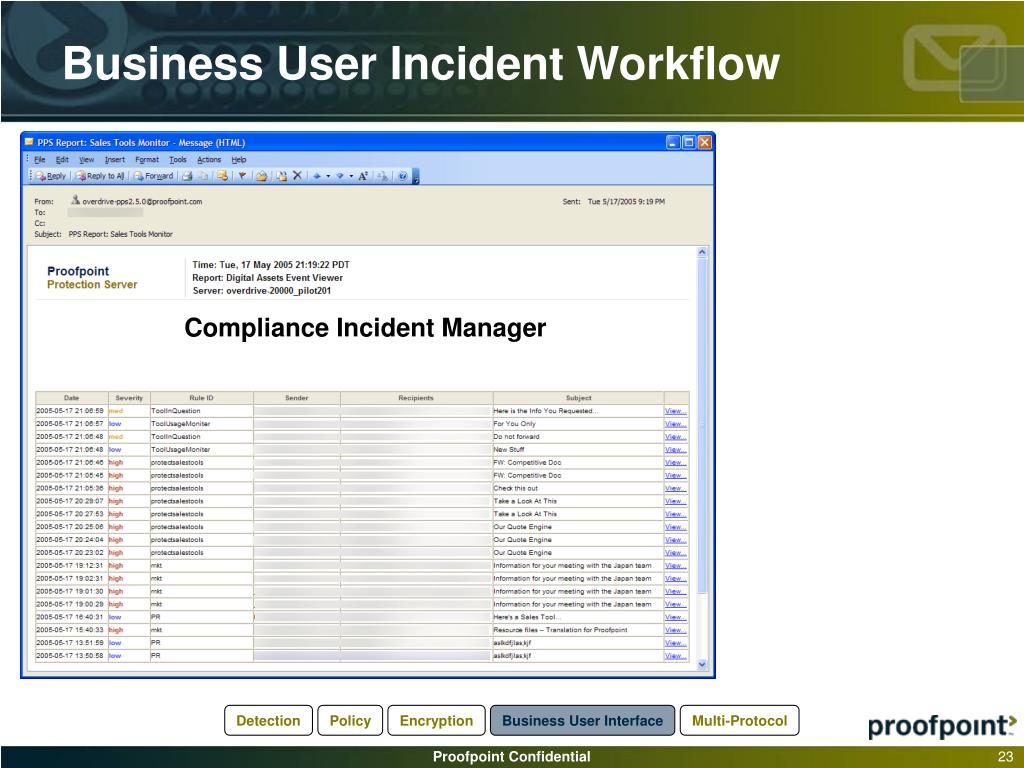Open View link for 'Here is the Info You Requested'
This screenshot has height=768, width=1024.
tap(675, 411)
